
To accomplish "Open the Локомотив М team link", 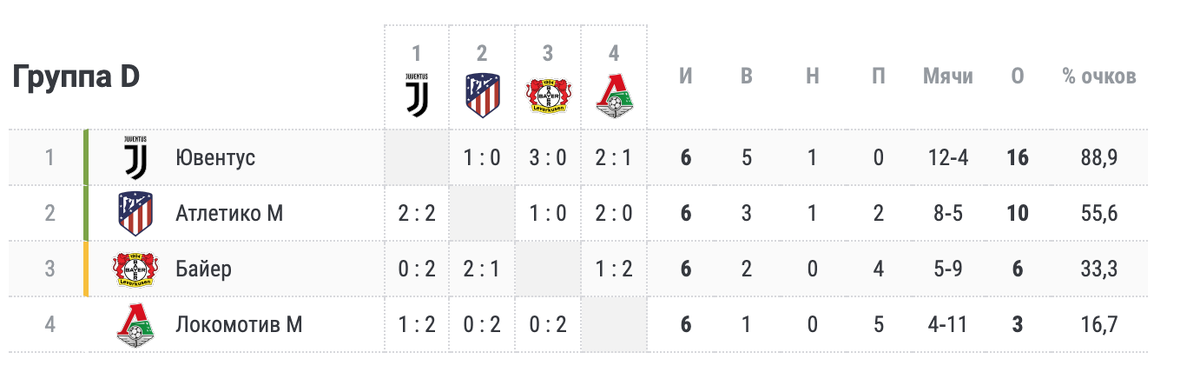I will [x=239, y=325].
